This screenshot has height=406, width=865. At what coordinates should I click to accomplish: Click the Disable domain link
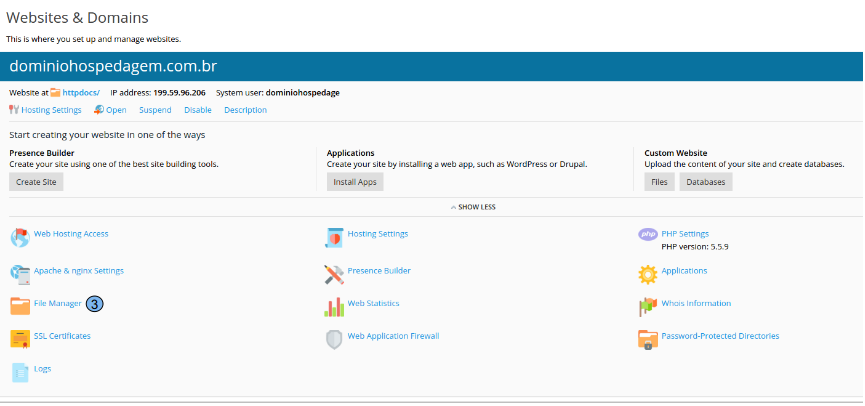click(198, 110)
